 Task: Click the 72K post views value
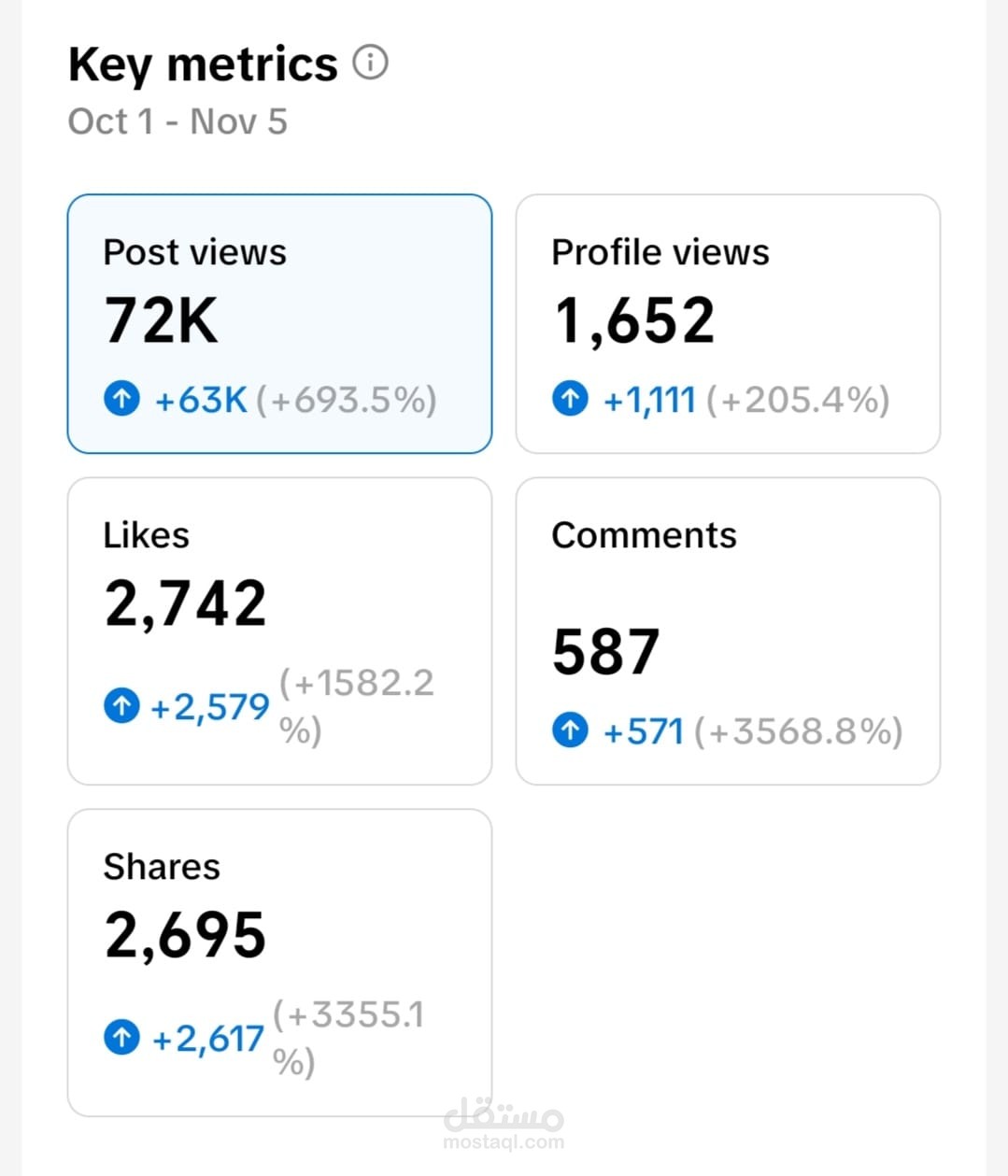click(x=161, y=320)
